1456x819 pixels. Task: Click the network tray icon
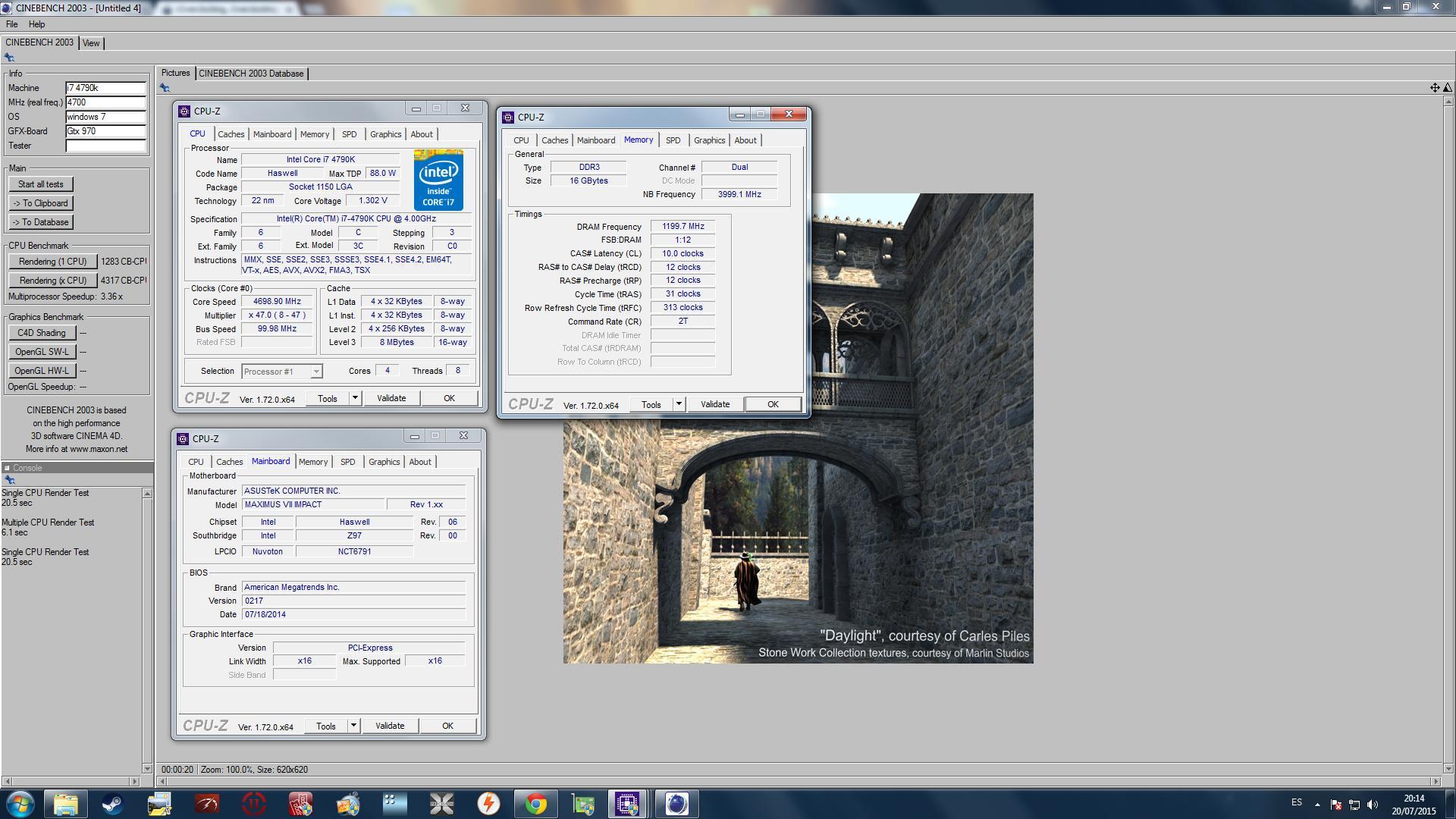click(1354, 804)
